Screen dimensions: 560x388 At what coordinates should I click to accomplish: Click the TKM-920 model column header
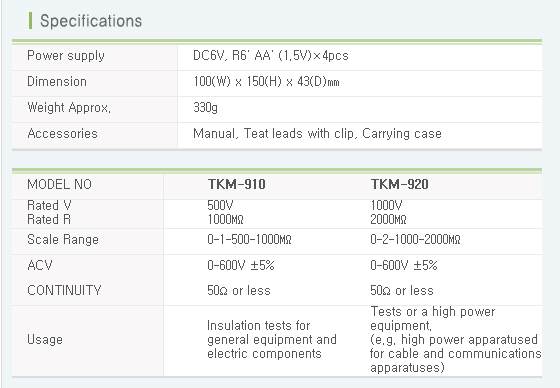pyautogui.click(x=399, y=185)
